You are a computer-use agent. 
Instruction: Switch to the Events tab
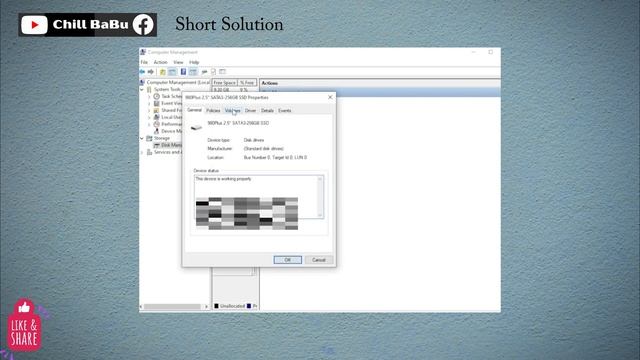tap(284, 111)
